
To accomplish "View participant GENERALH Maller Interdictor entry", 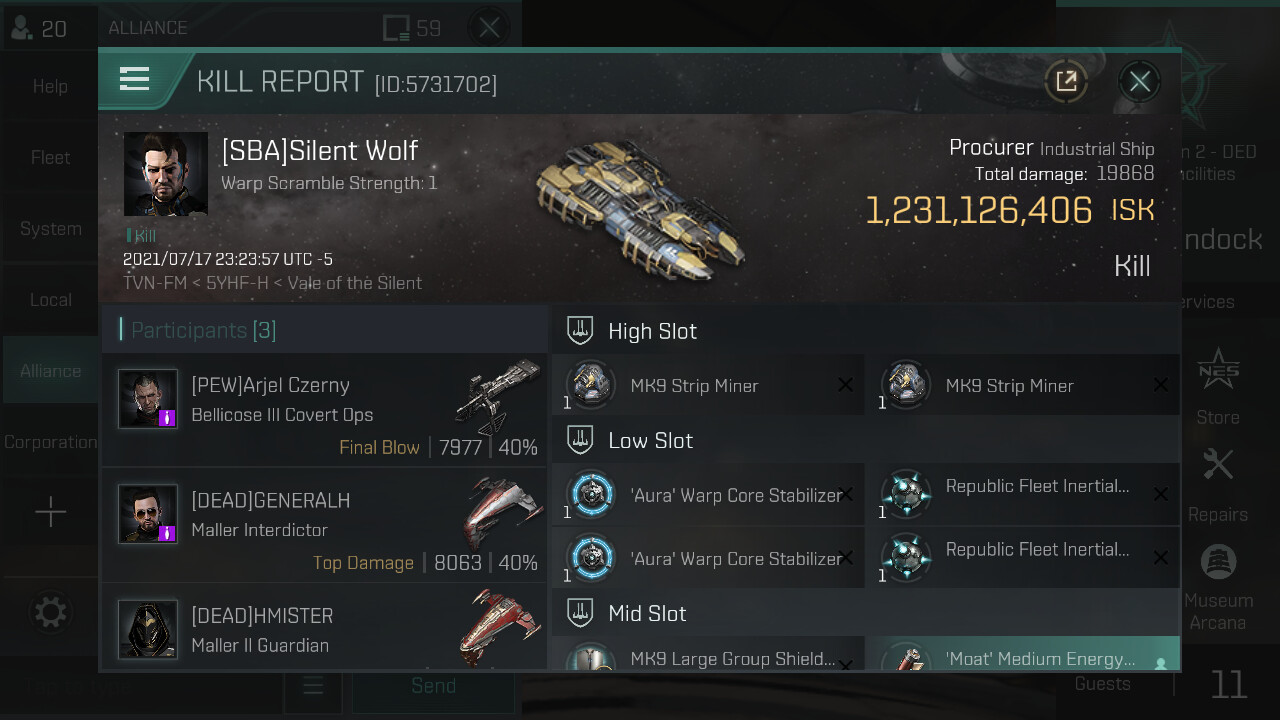I will click(x=324, y=525).
